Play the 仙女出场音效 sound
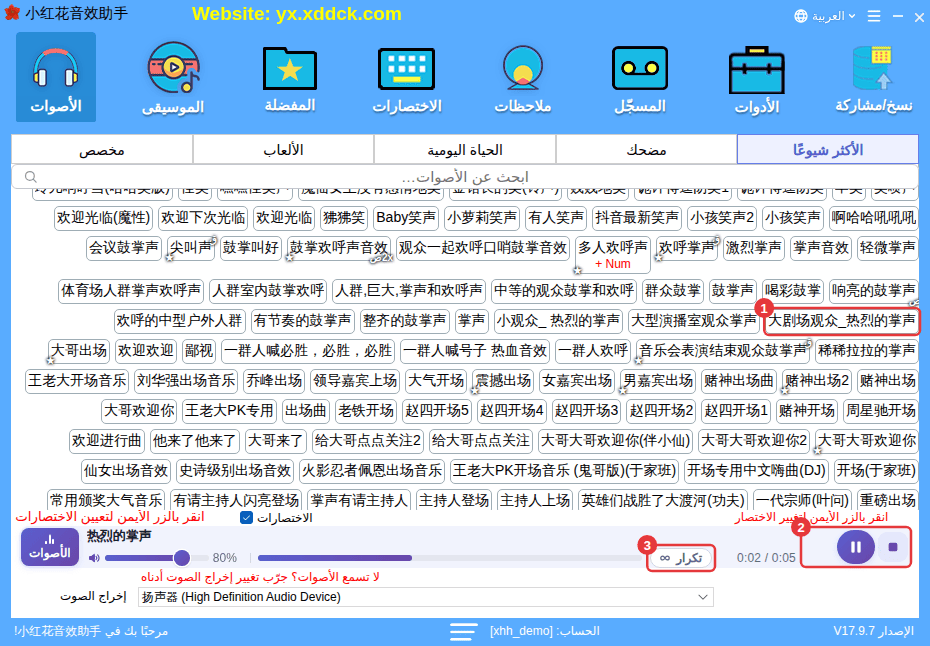This screenshot has height=646, width=930. pyautogui.click(x=126, y=471)
